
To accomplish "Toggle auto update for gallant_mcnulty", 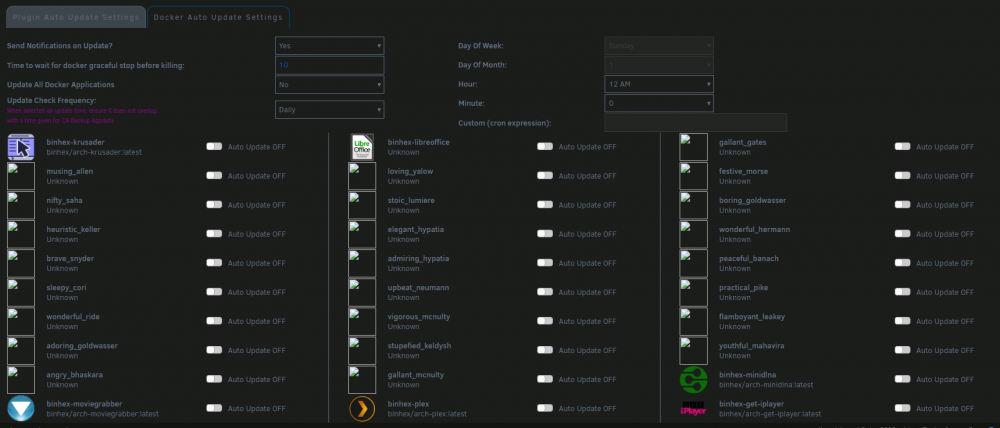I will [x=545, y=379].
